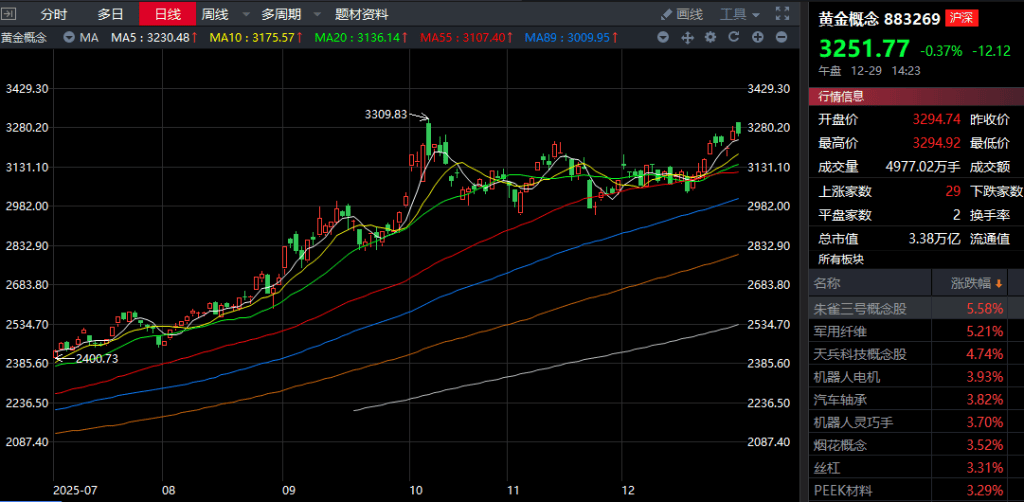This screenshot has height=502, width=1024.
Task: Zoom in with the plus icon
Action: [756, 37]
